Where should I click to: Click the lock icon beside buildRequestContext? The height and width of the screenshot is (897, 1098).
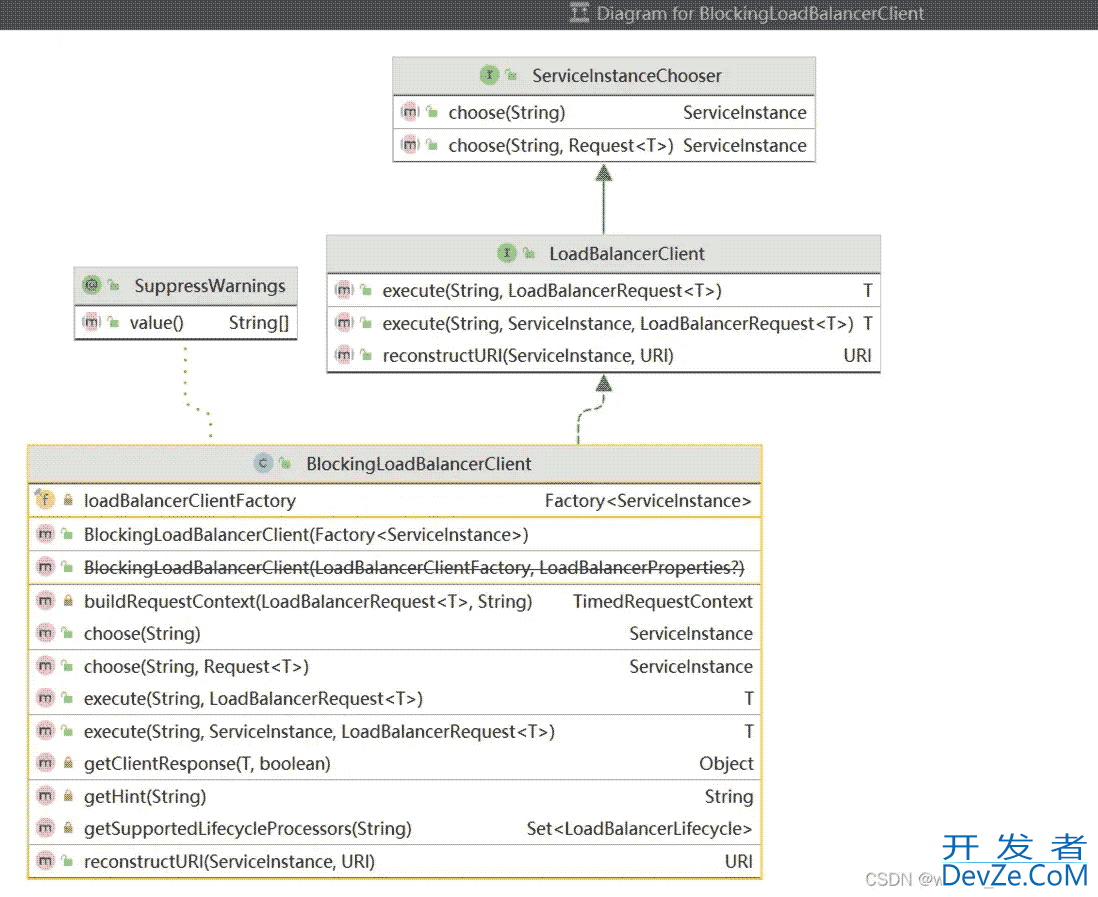pyautogui.click(x=68, y=601)
